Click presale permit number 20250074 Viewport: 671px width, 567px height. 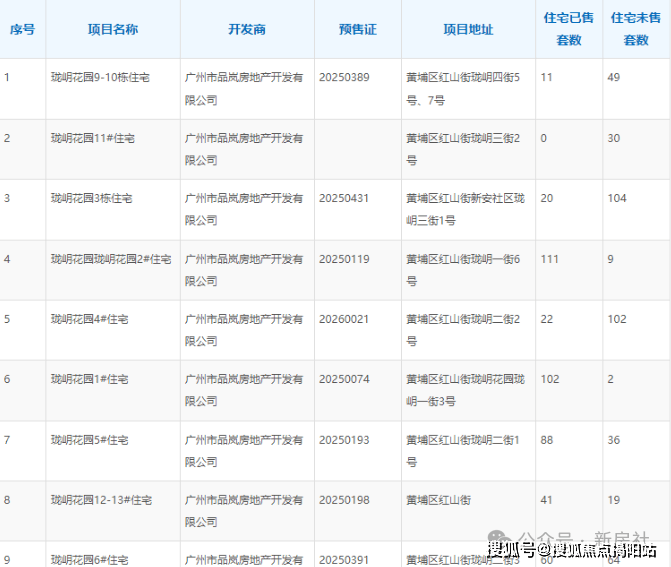(x=344, y=379)
